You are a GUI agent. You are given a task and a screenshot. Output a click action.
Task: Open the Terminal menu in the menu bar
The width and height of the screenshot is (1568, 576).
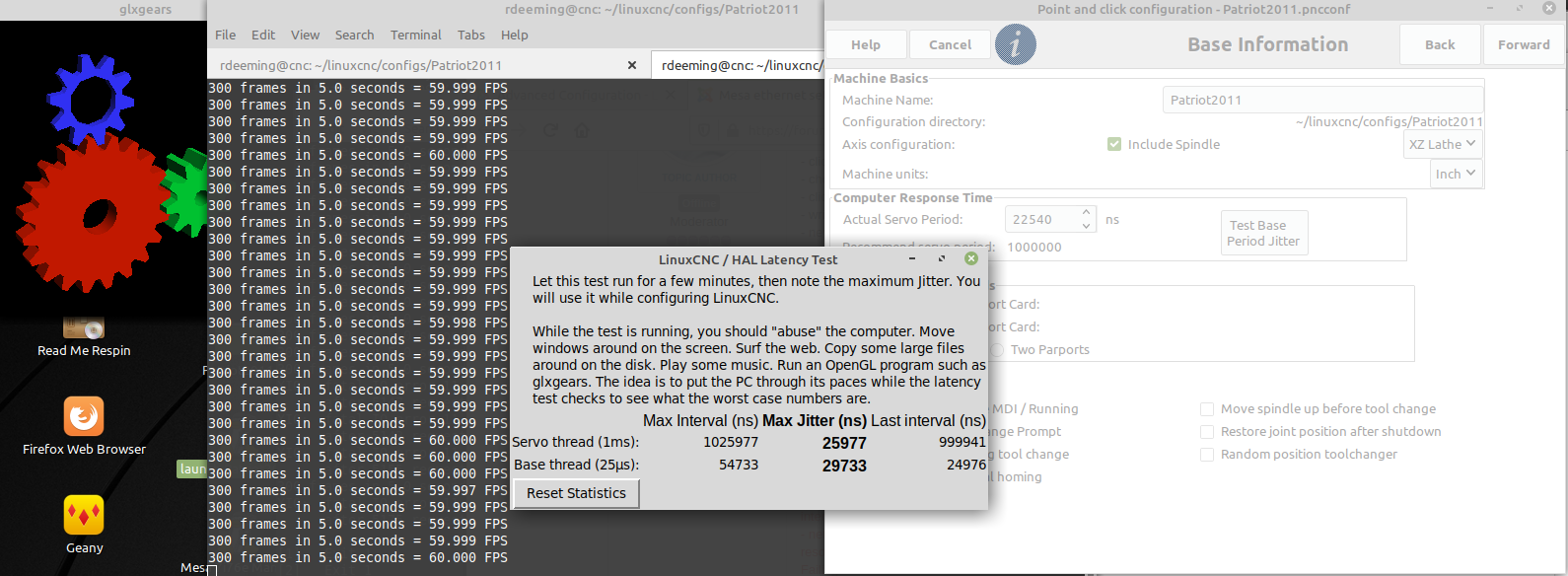(x=416, y=35)
